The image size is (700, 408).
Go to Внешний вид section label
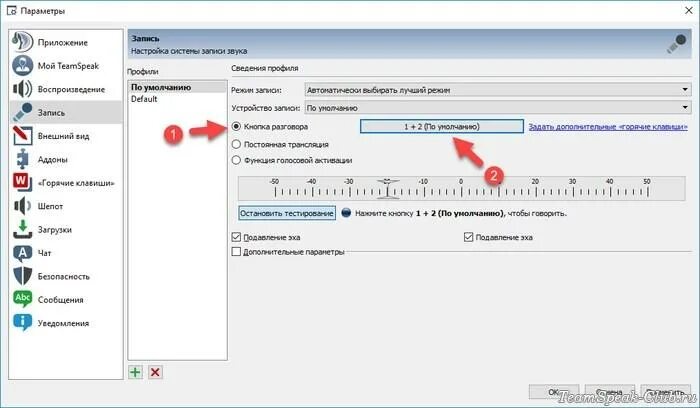pos(63,136)
